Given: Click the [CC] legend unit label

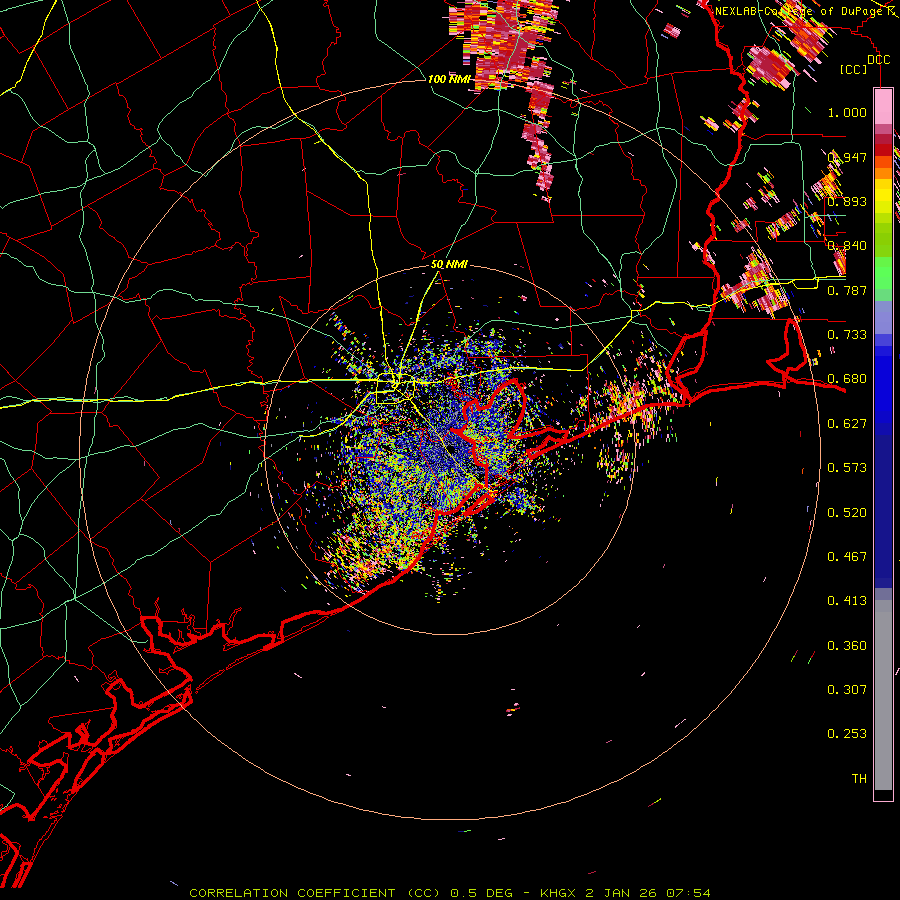Looking at the screenshot, I should (854, 69).
